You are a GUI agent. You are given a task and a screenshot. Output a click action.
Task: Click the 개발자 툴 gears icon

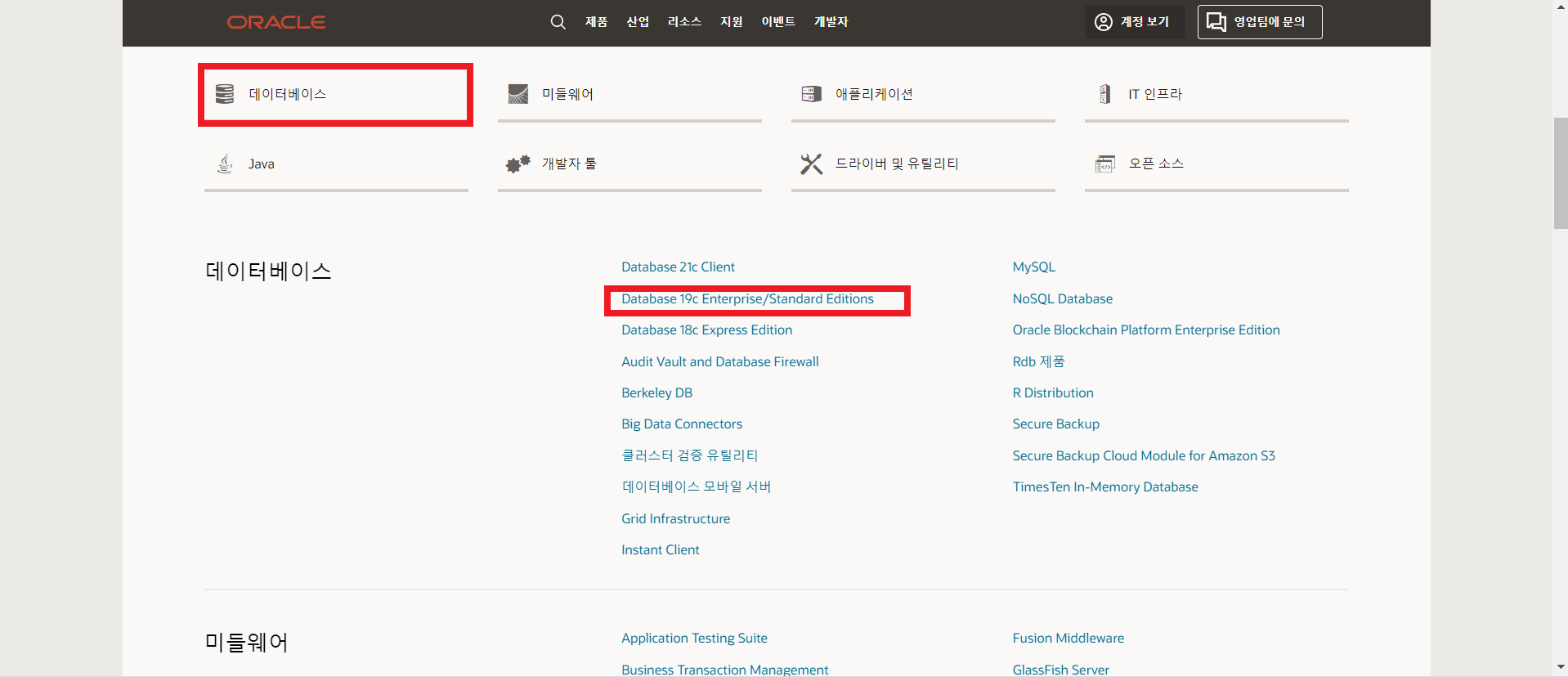tap(518, 164)
